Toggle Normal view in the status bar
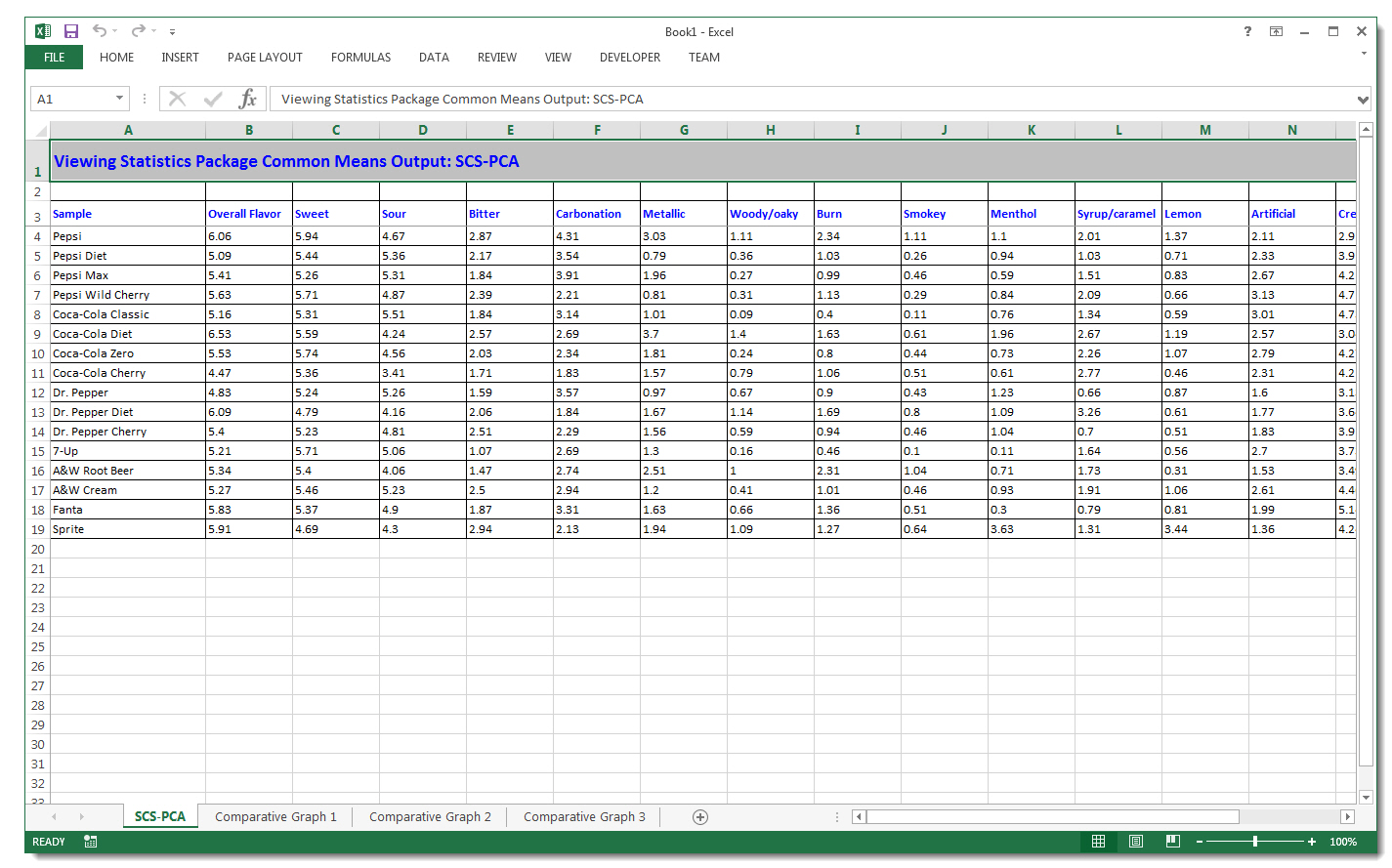The image size is (1392, 868). pyautogui.click(x=1098, y=841)
